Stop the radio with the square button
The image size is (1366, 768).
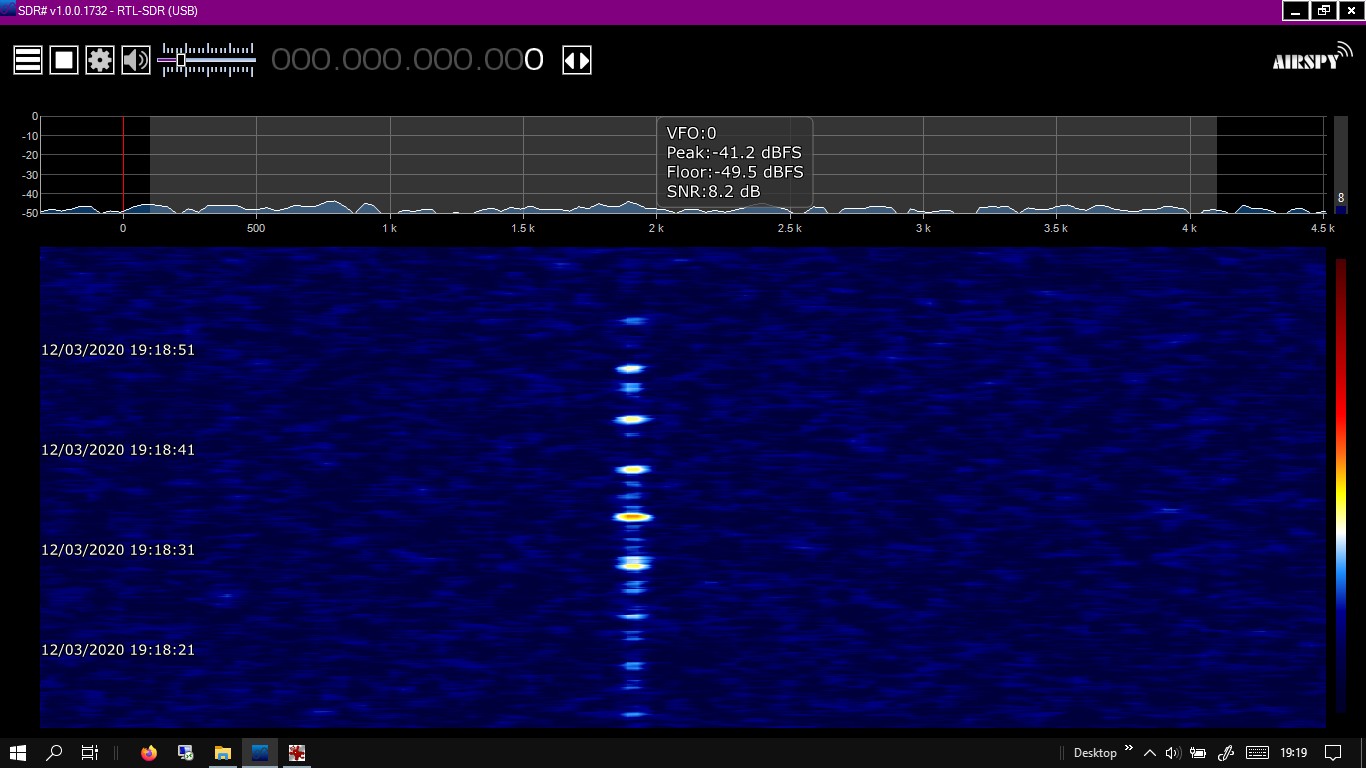pyautogui.click(x=64, y=60)
